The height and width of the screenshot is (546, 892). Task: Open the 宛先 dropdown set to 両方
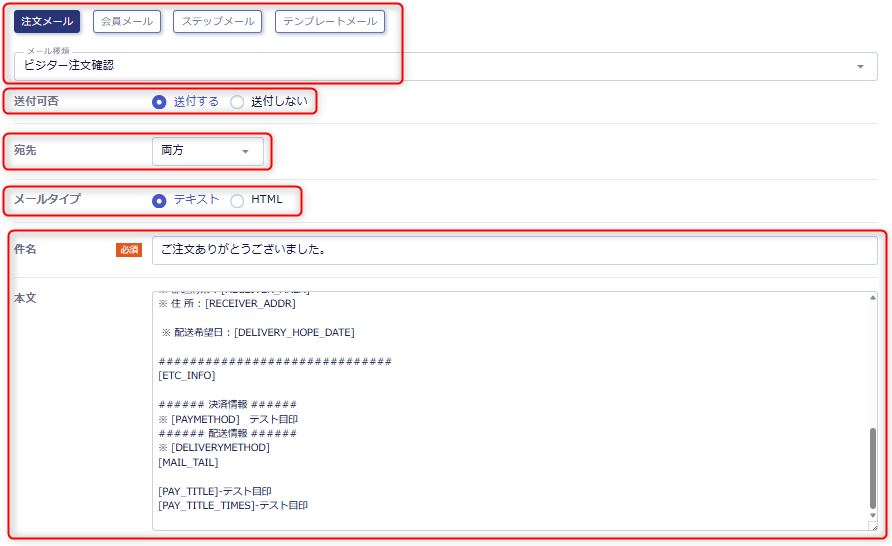coord(207,151)
